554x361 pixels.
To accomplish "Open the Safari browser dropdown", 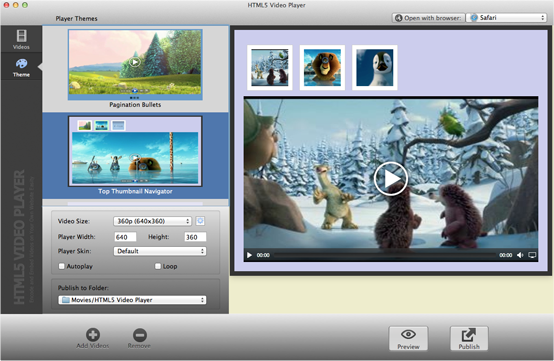I will click(x=506, y=18).
